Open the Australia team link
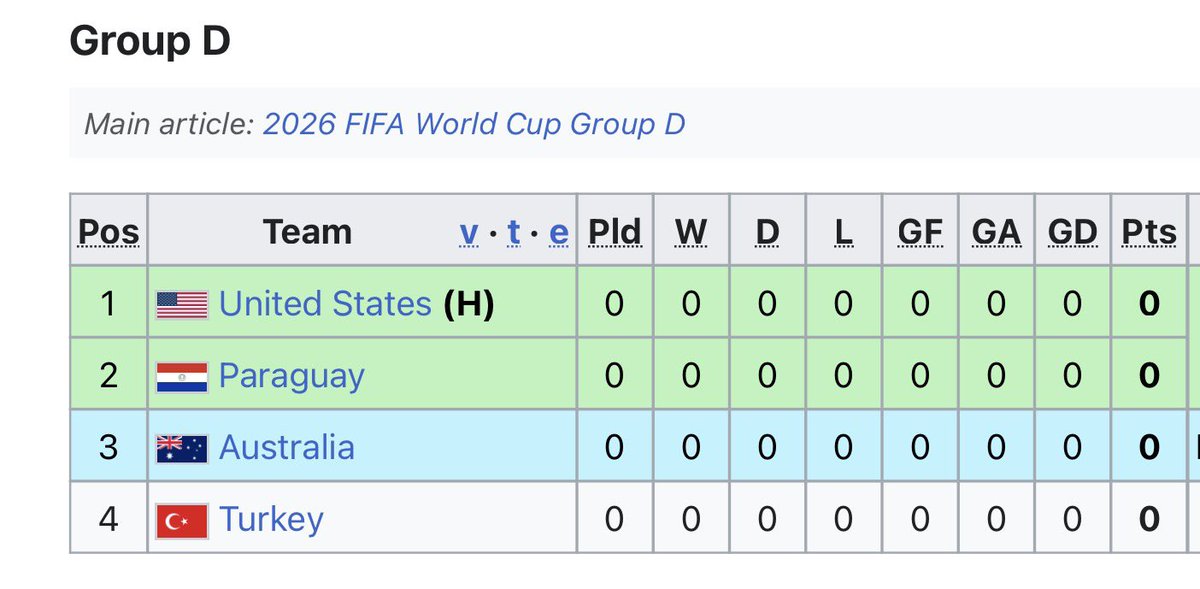Image resolution: width=1200 pixels, height=589 pixels. [x=287, y=447]
